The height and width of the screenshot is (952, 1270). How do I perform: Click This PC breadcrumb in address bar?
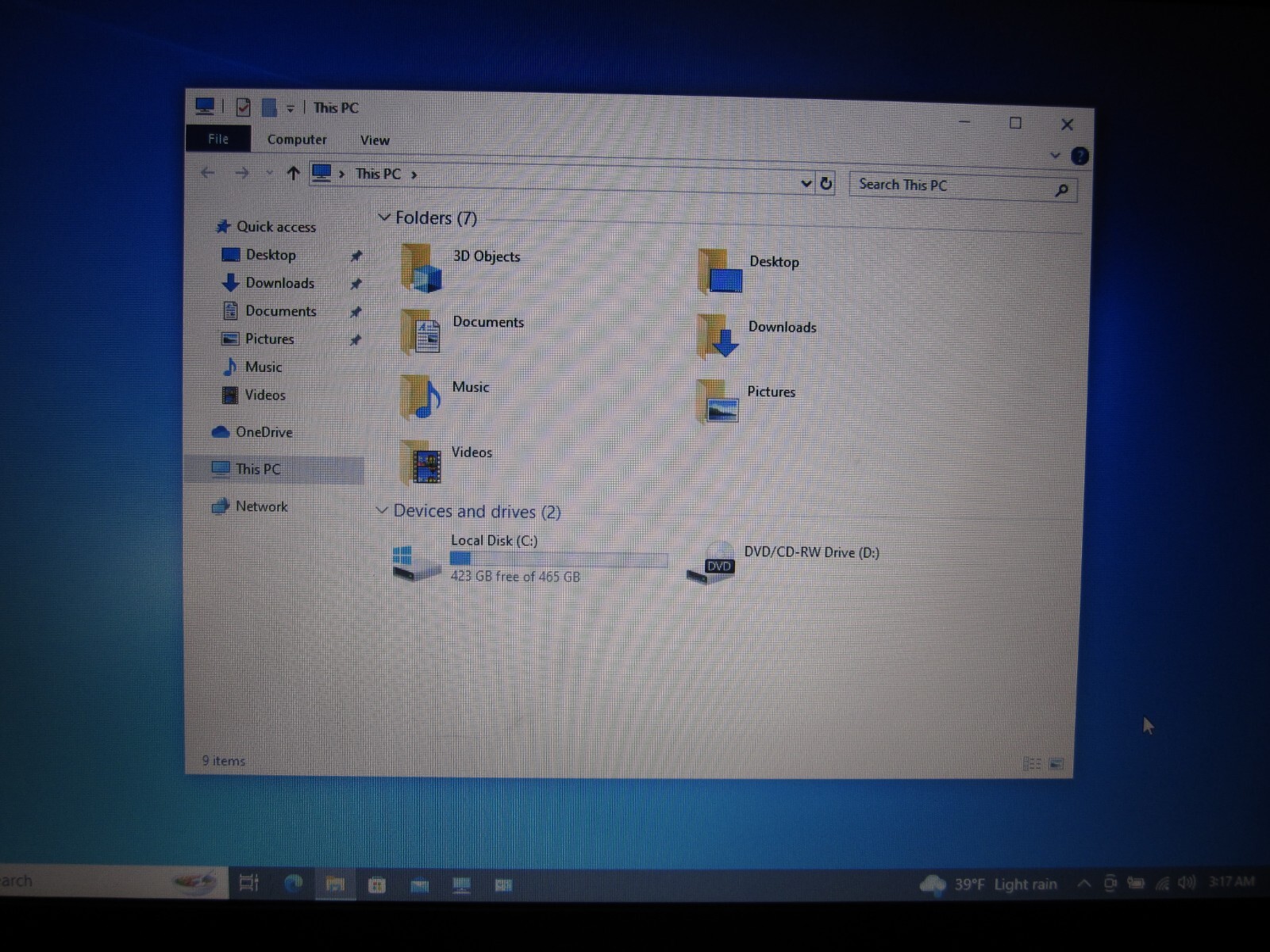[378, 174]
